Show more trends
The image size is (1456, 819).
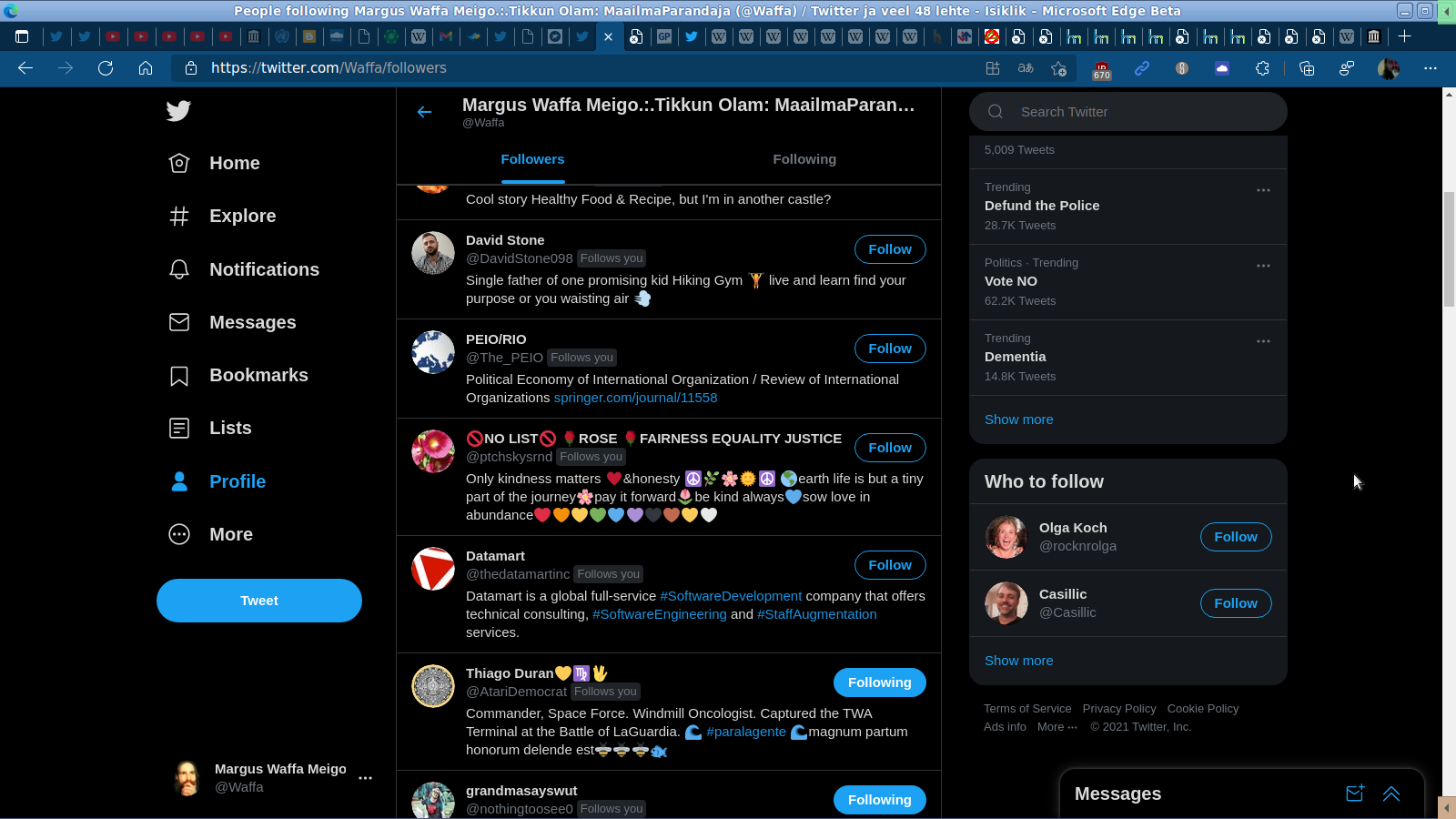point(1018,420)
